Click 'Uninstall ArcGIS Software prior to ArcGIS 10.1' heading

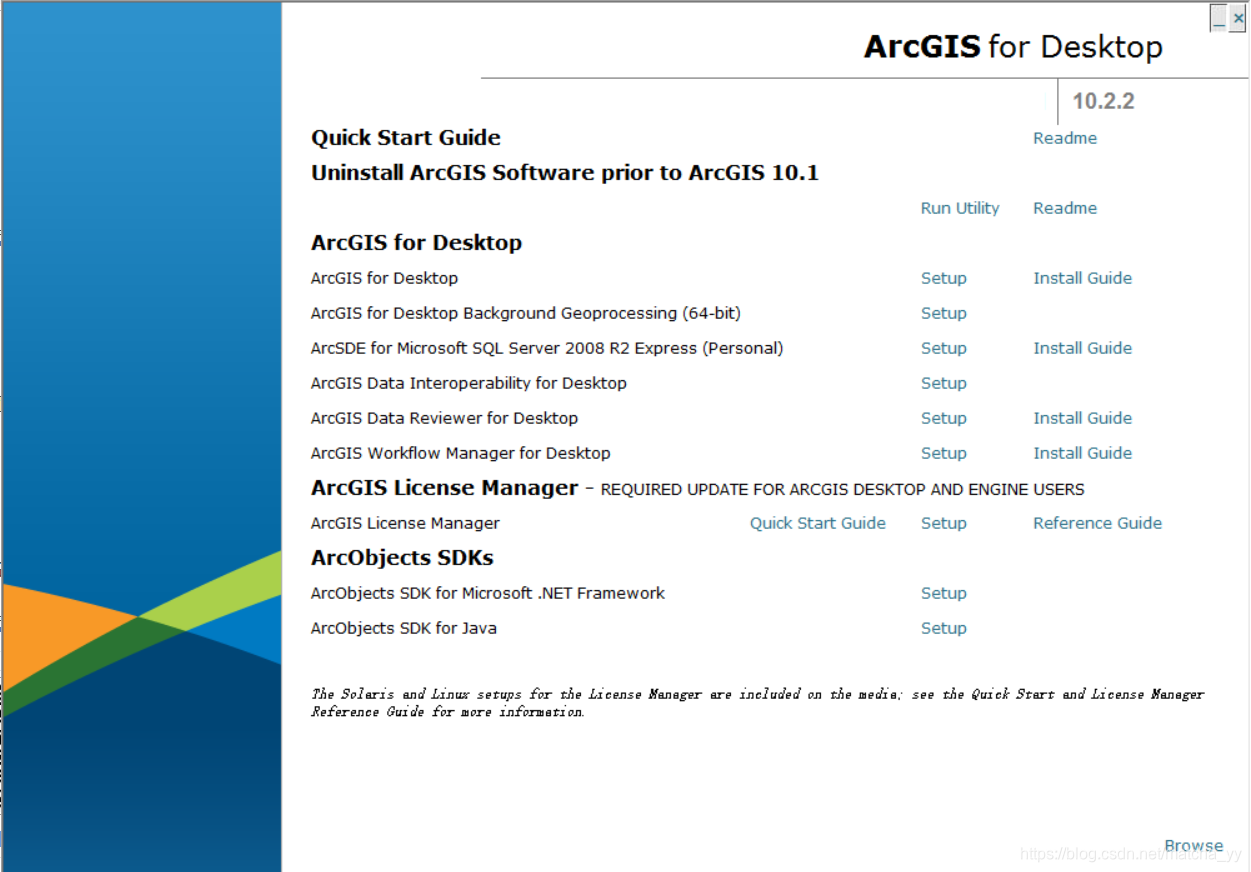pyautogui.click(x=565, y=173)
